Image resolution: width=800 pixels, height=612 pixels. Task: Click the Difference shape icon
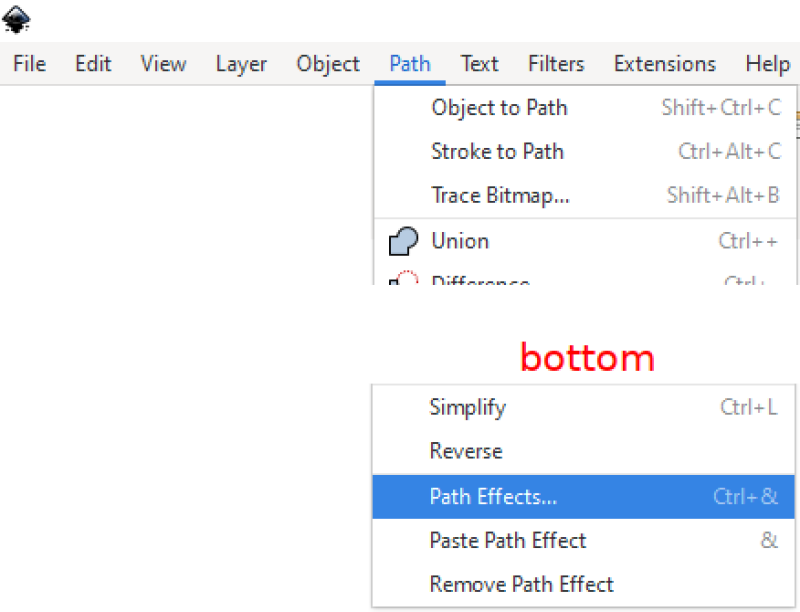point(403,278)
